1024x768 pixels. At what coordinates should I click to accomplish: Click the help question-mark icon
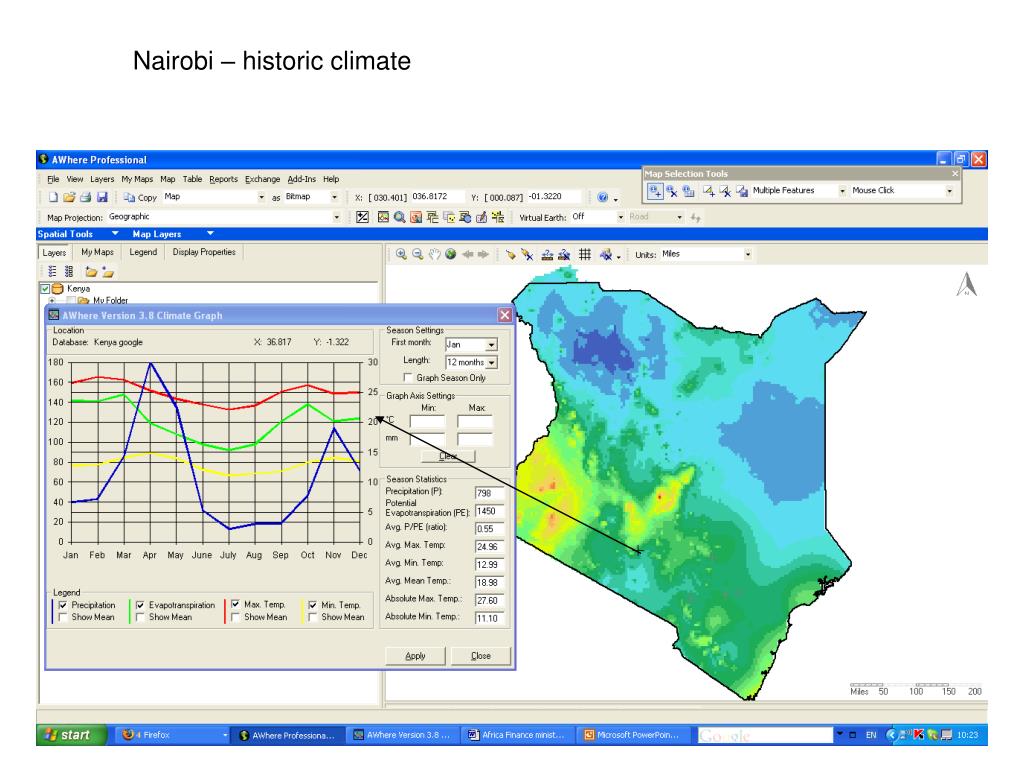pyautogui.click(x=603, y=197)
